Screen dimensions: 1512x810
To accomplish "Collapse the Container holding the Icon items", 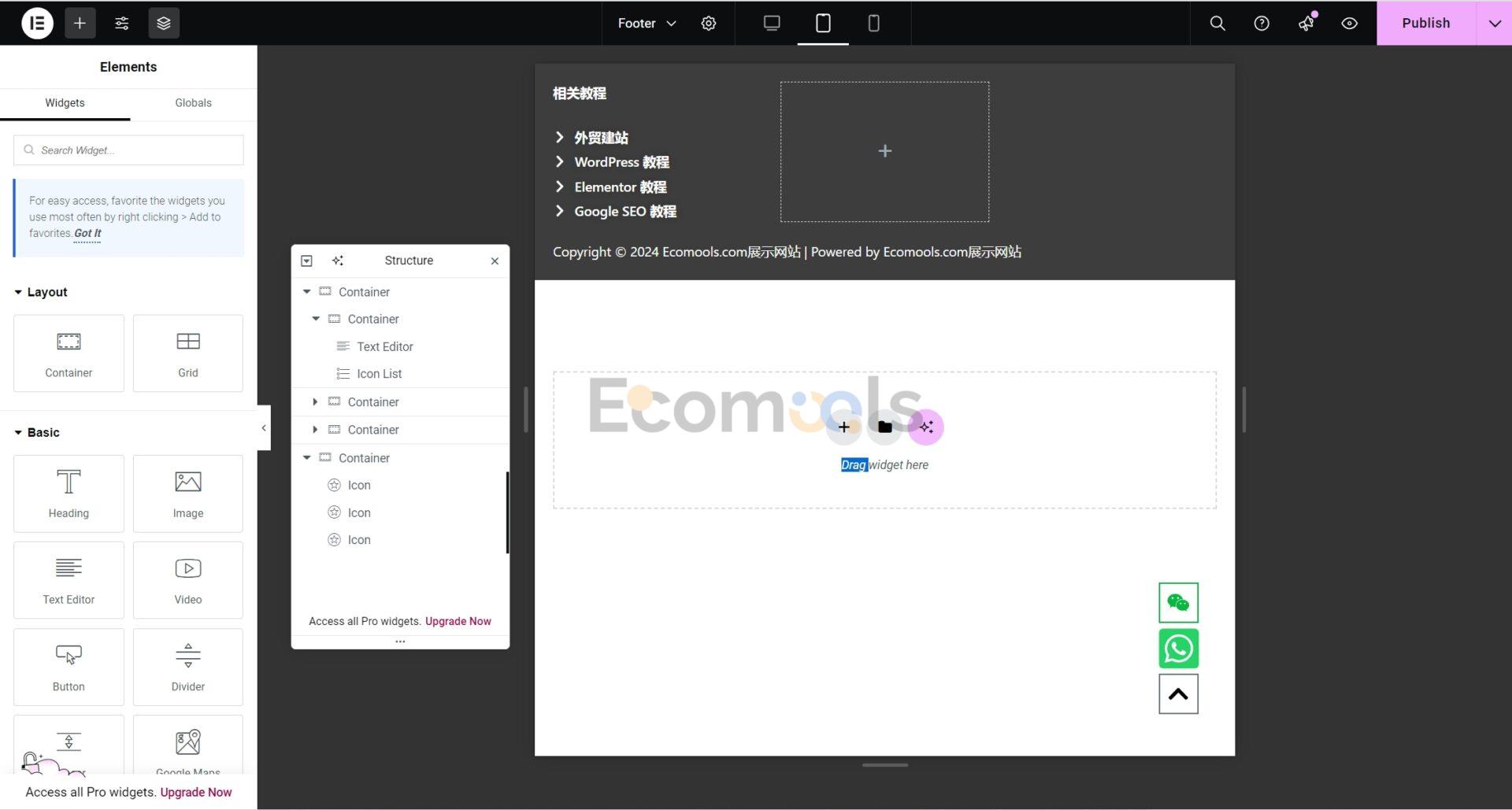I will [x=307, y=457].
